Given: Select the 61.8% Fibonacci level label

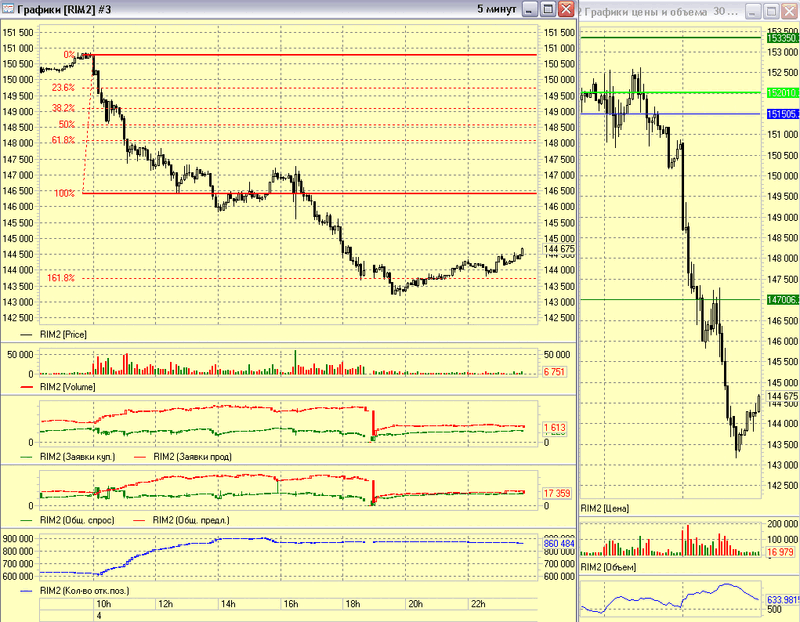Looking at the screenshot, I should coord(63,140).
